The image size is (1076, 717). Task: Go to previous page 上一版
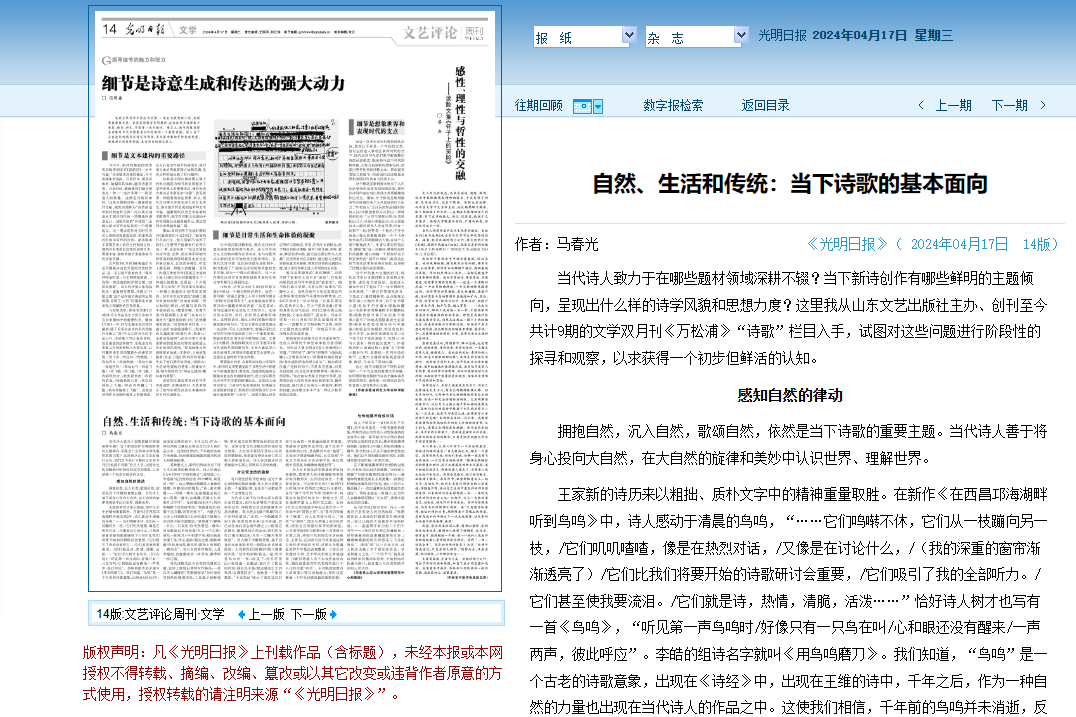click(267, 615)
